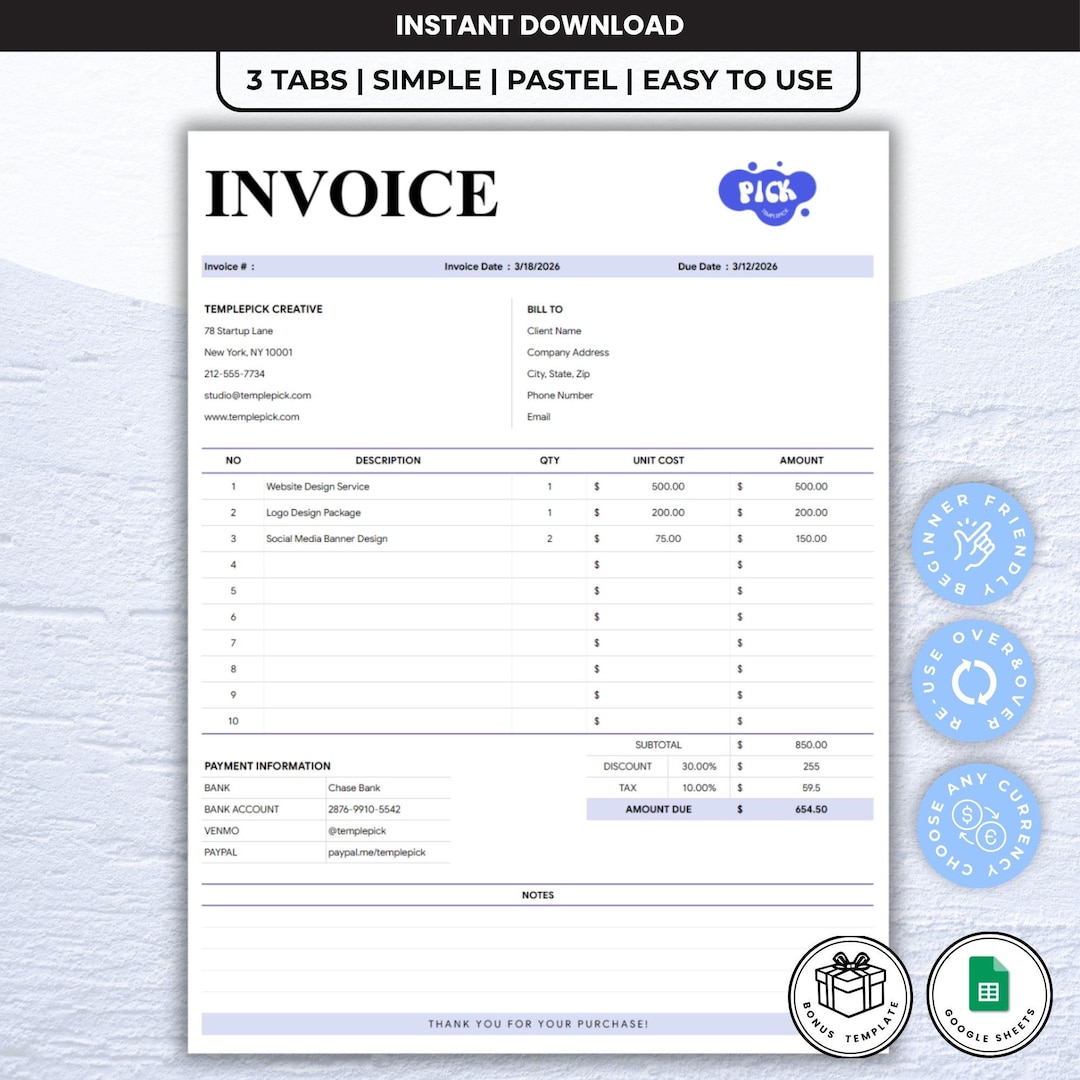Image resolution: width=1080 pixels, height=1080 pixels.
Task: Click Due Date value 3/12/2026
Action: click(x=754, y=267)
